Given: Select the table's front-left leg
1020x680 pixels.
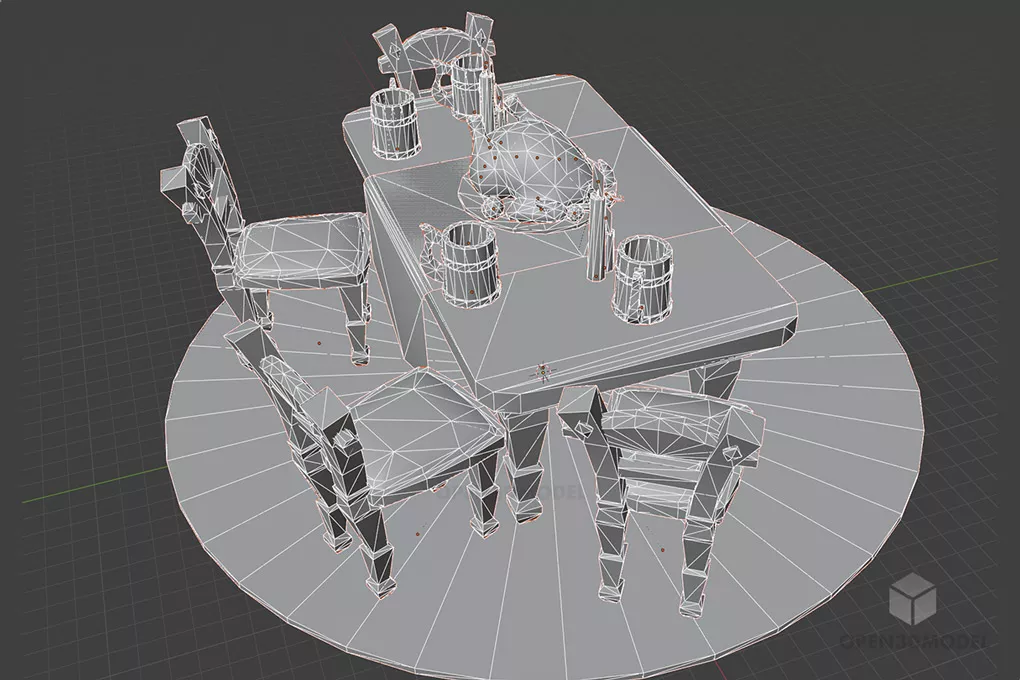Looking at the screenshot, I should tap(524, 465).
